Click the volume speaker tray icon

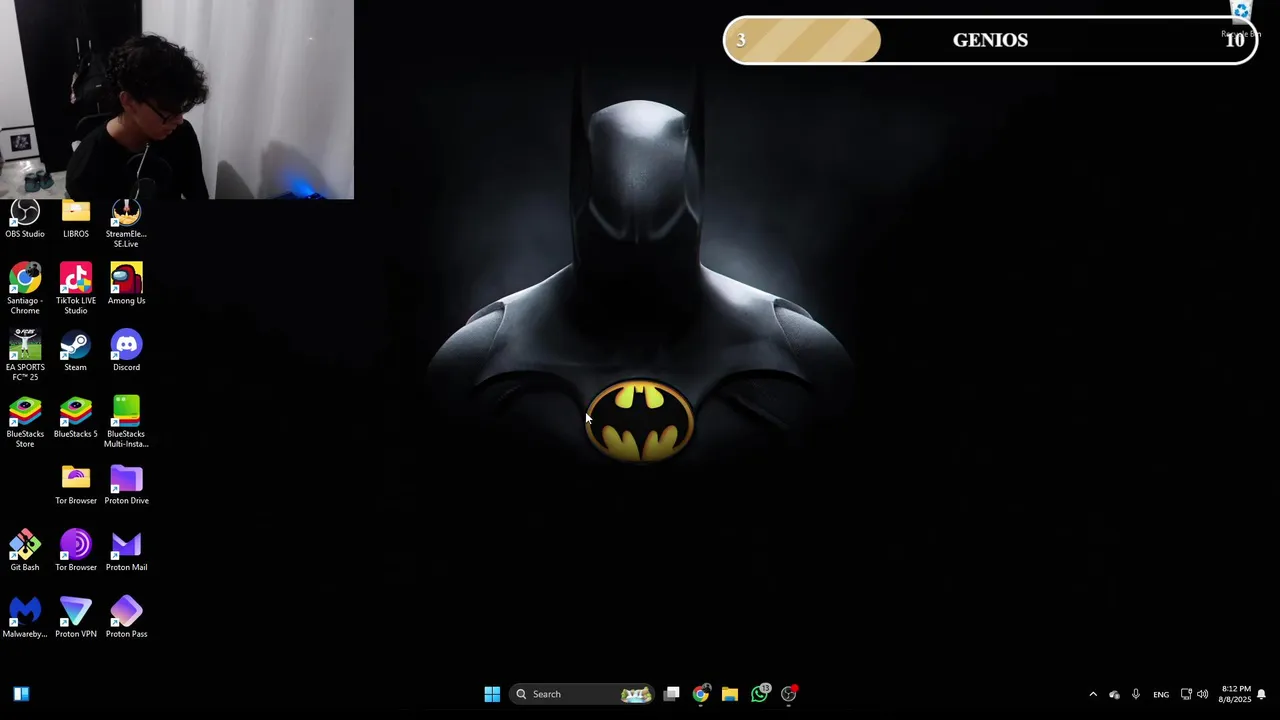tap(1202, 694)
